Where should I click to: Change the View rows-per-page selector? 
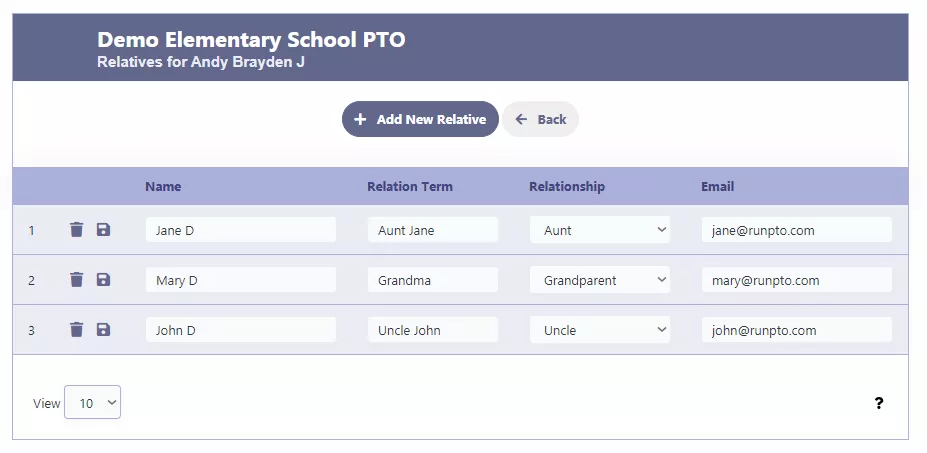pos(92,402)
